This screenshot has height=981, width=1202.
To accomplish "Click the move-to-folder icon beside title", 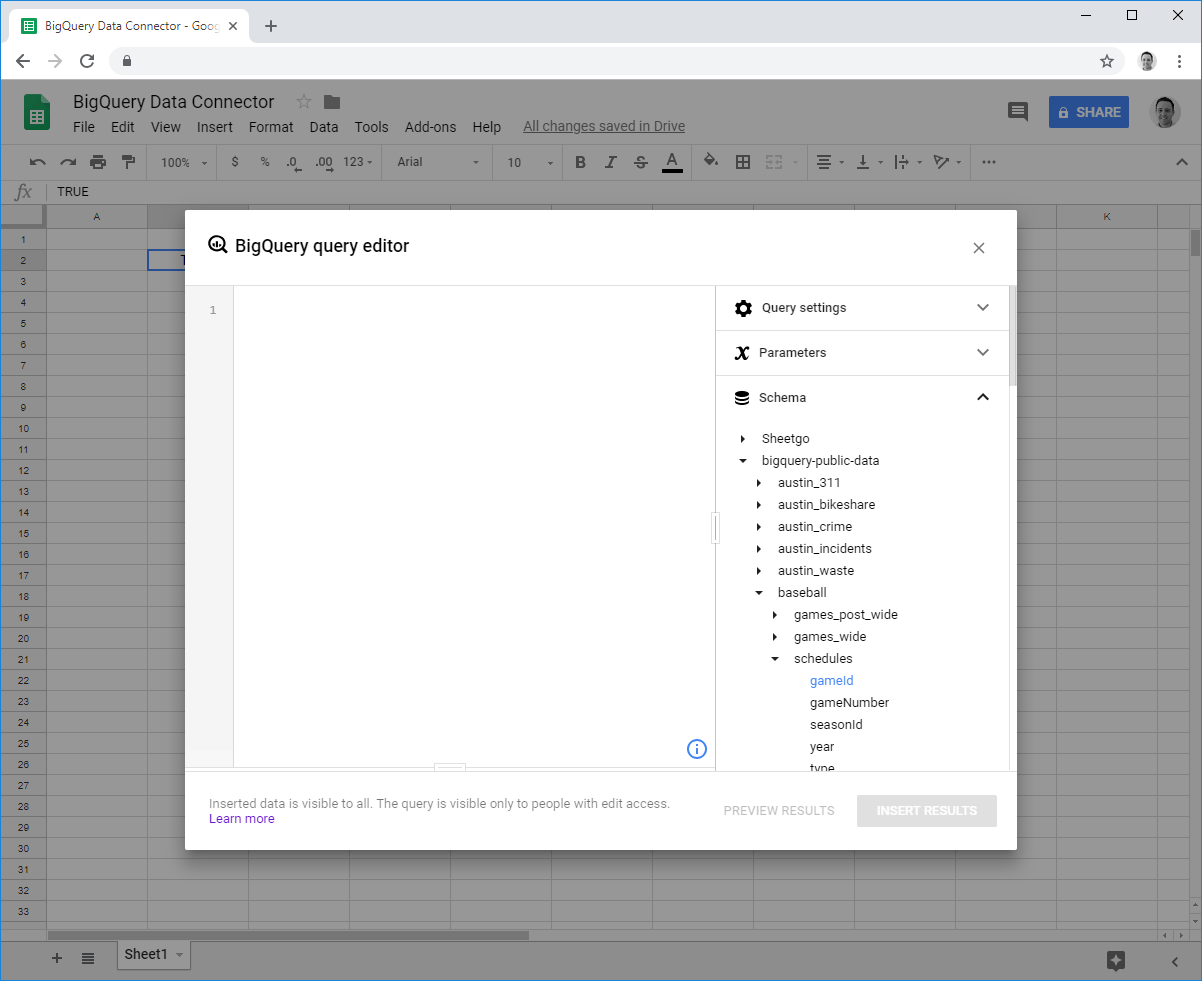I will coord(332,102).
